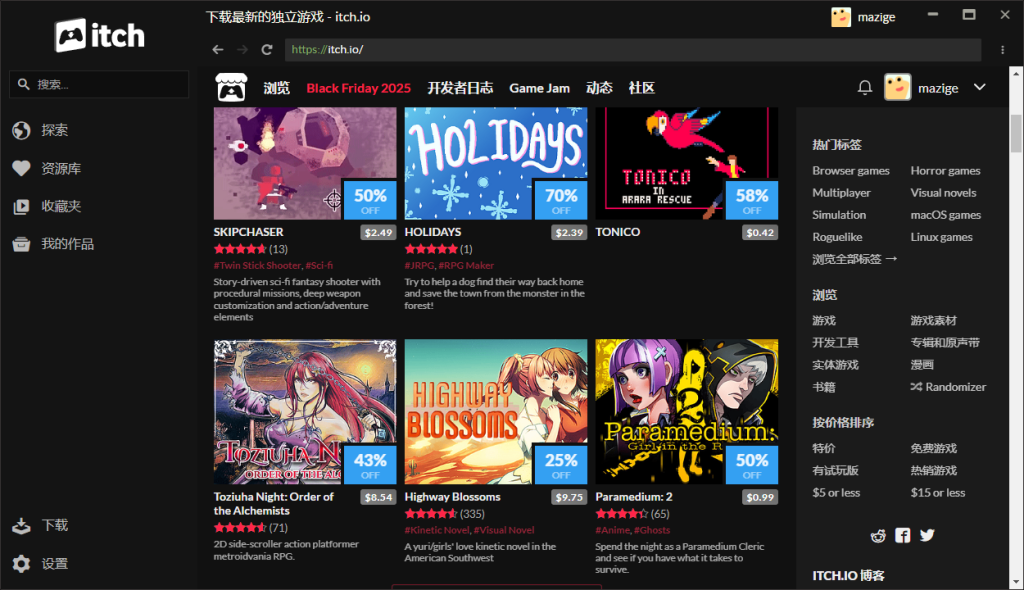Open 设置 in the sidebar
The image size is (1024, 590).
tap(55, 564)
